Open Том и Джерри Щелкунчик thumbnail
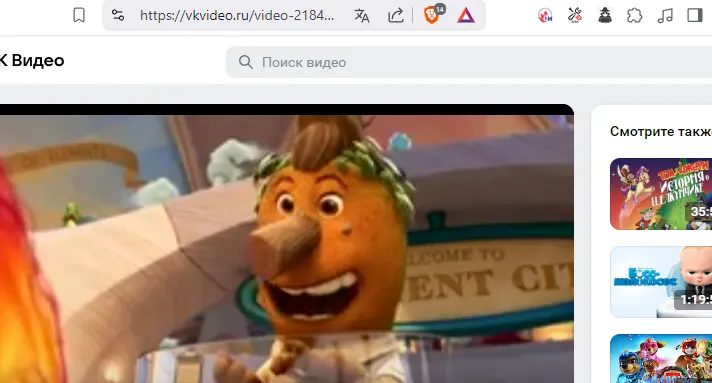The height and width of the screenshot is (383, 712). tap(661, 194)
